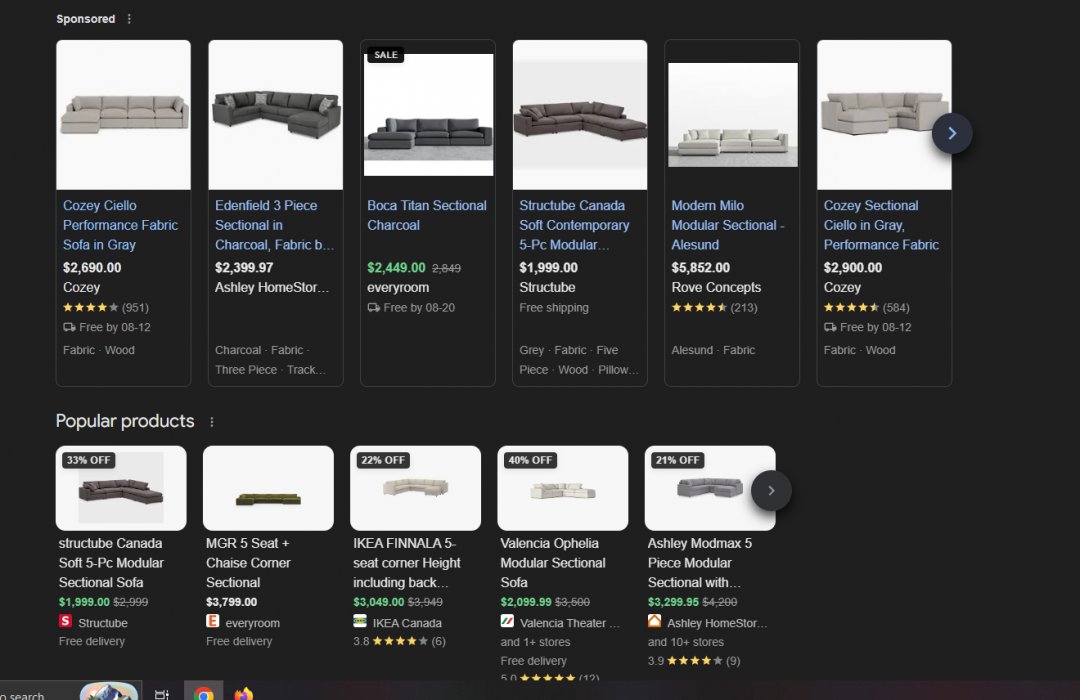Click the $2,900.00 Cozey Sectional price
The image size is (1080, 700).
point(853,267)
